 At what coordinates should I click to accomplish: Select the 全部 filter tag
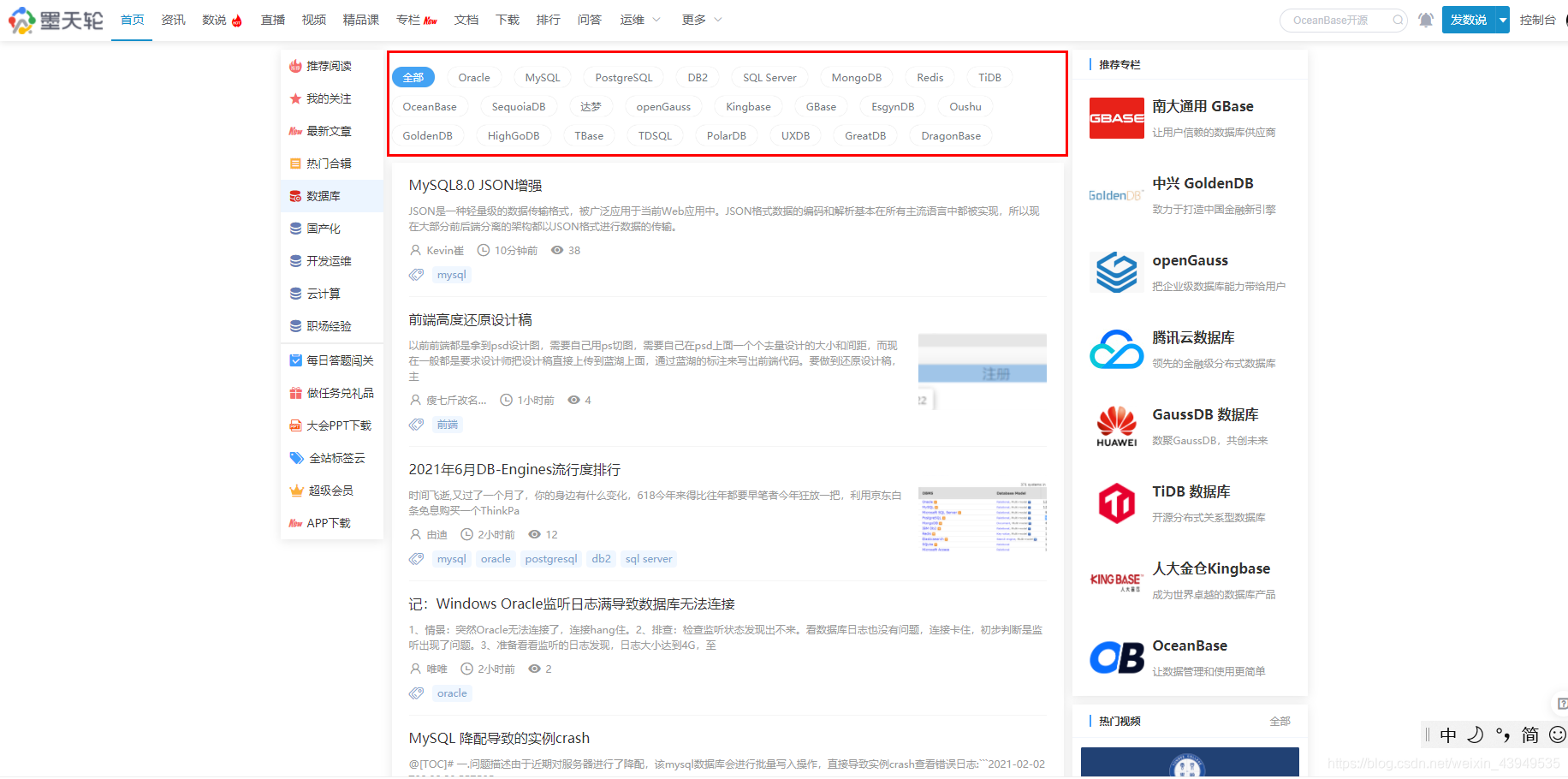point(413,78)
